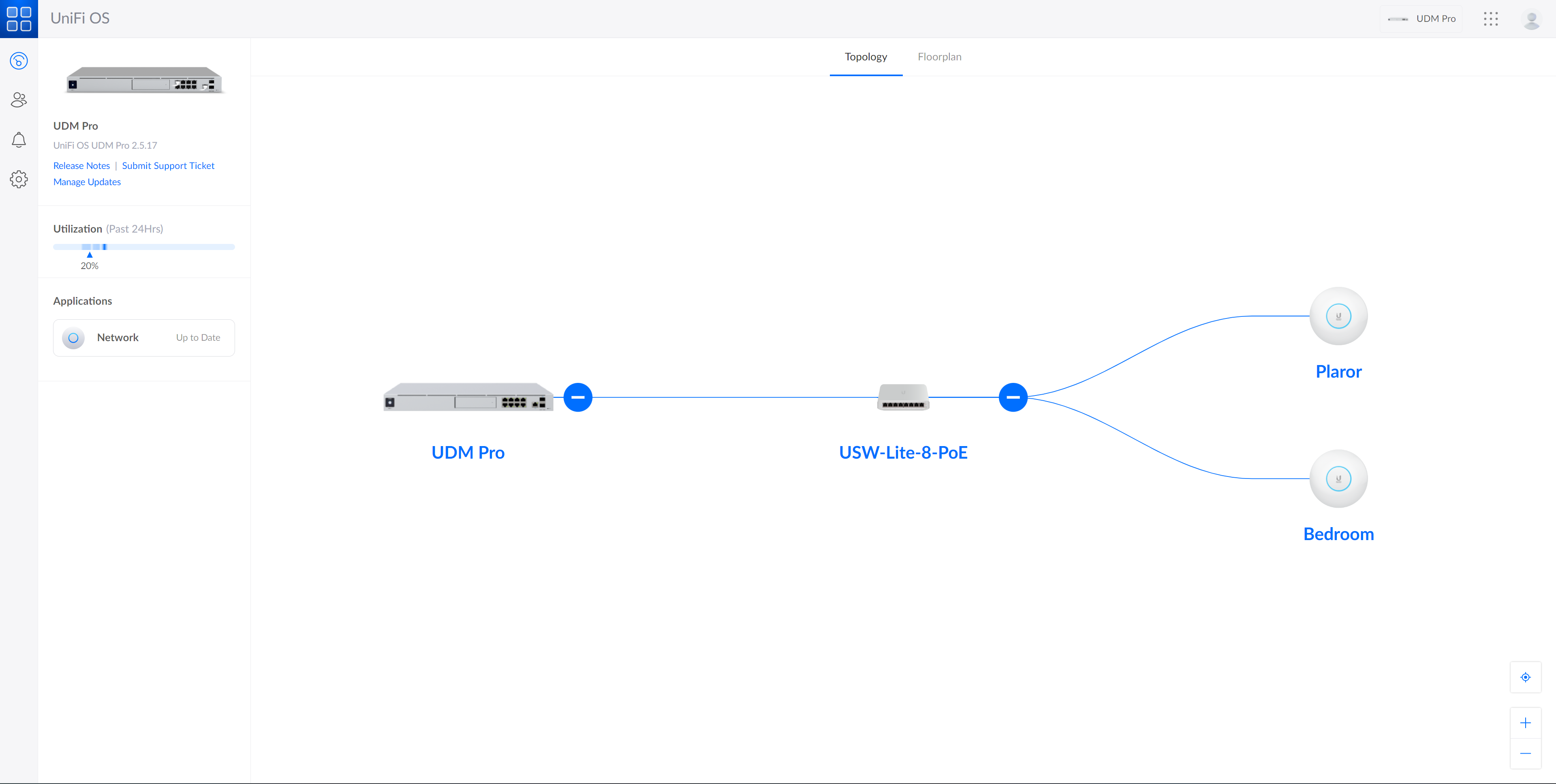The width and height of the screenshot is (1556, 784).
Task: Zoom in the topology with plus button
Action: (x=1526, y=723)
